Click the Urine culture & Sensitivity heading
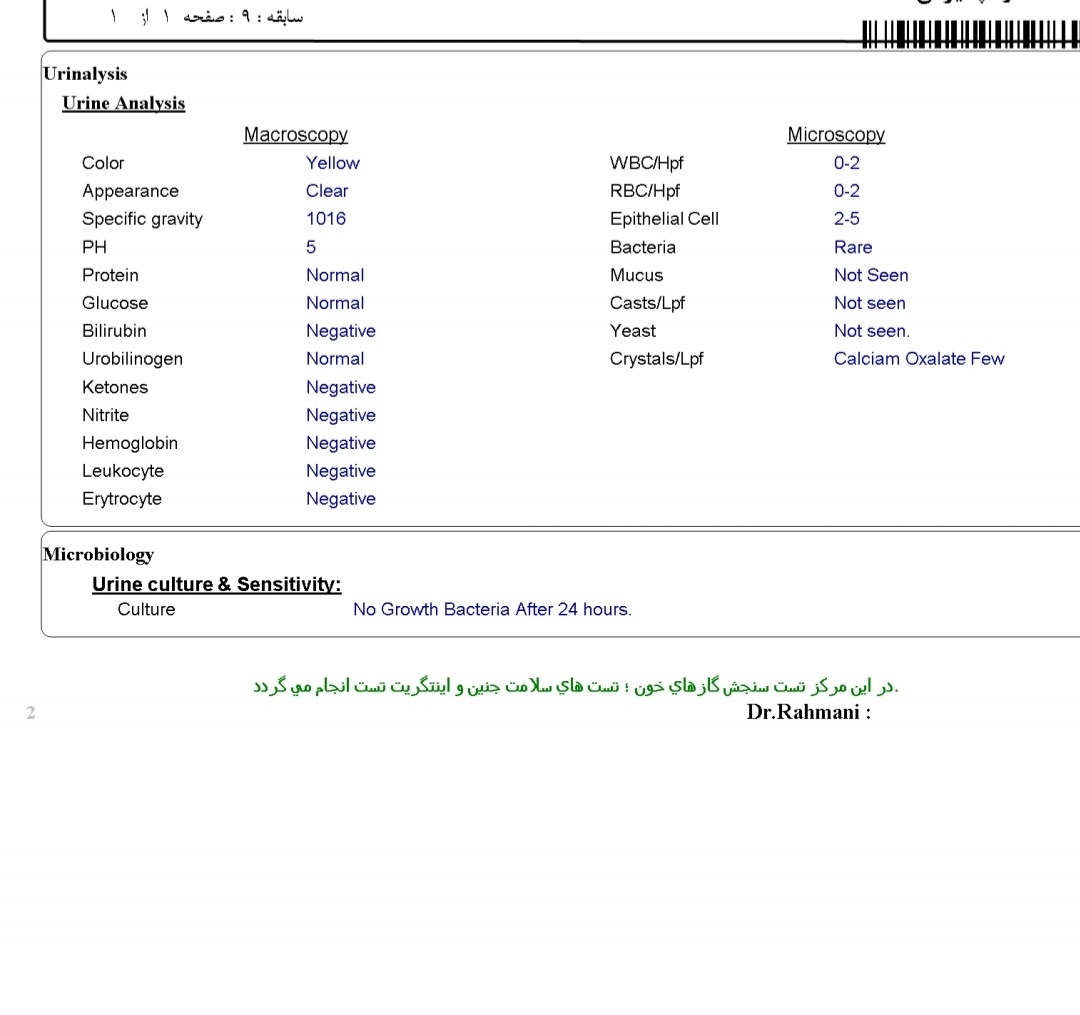 [216, 585]
